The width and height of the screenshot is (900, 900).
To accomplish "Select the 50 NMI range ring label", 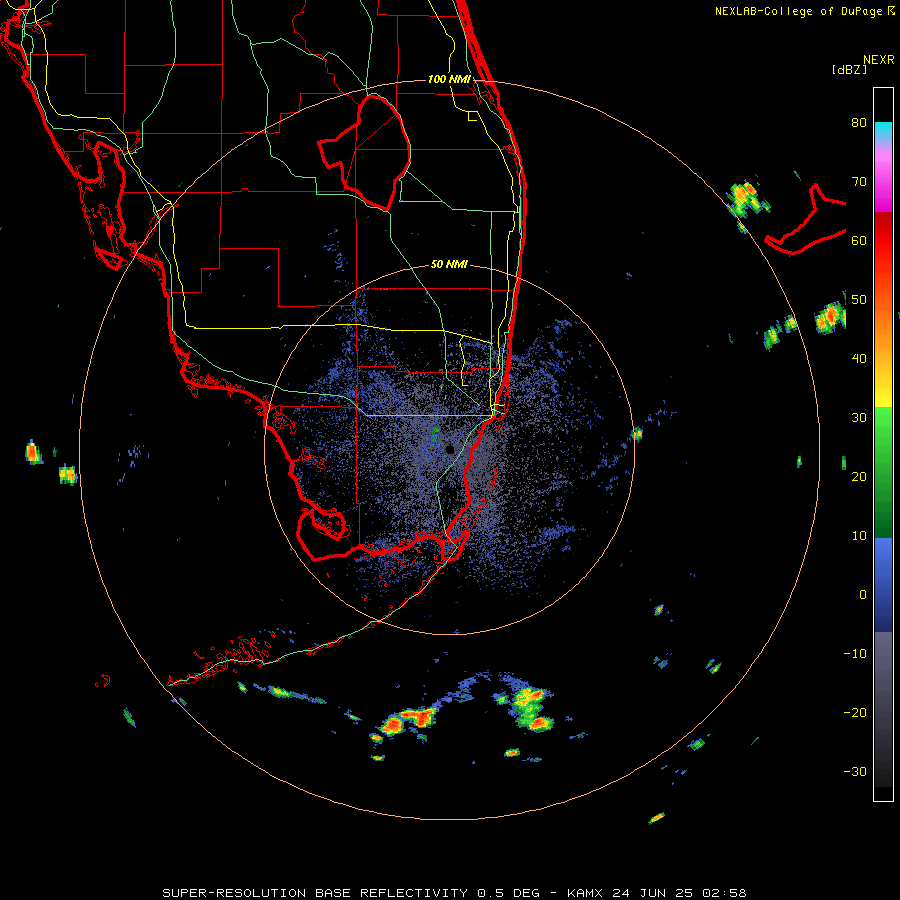I will coord(449,265).
